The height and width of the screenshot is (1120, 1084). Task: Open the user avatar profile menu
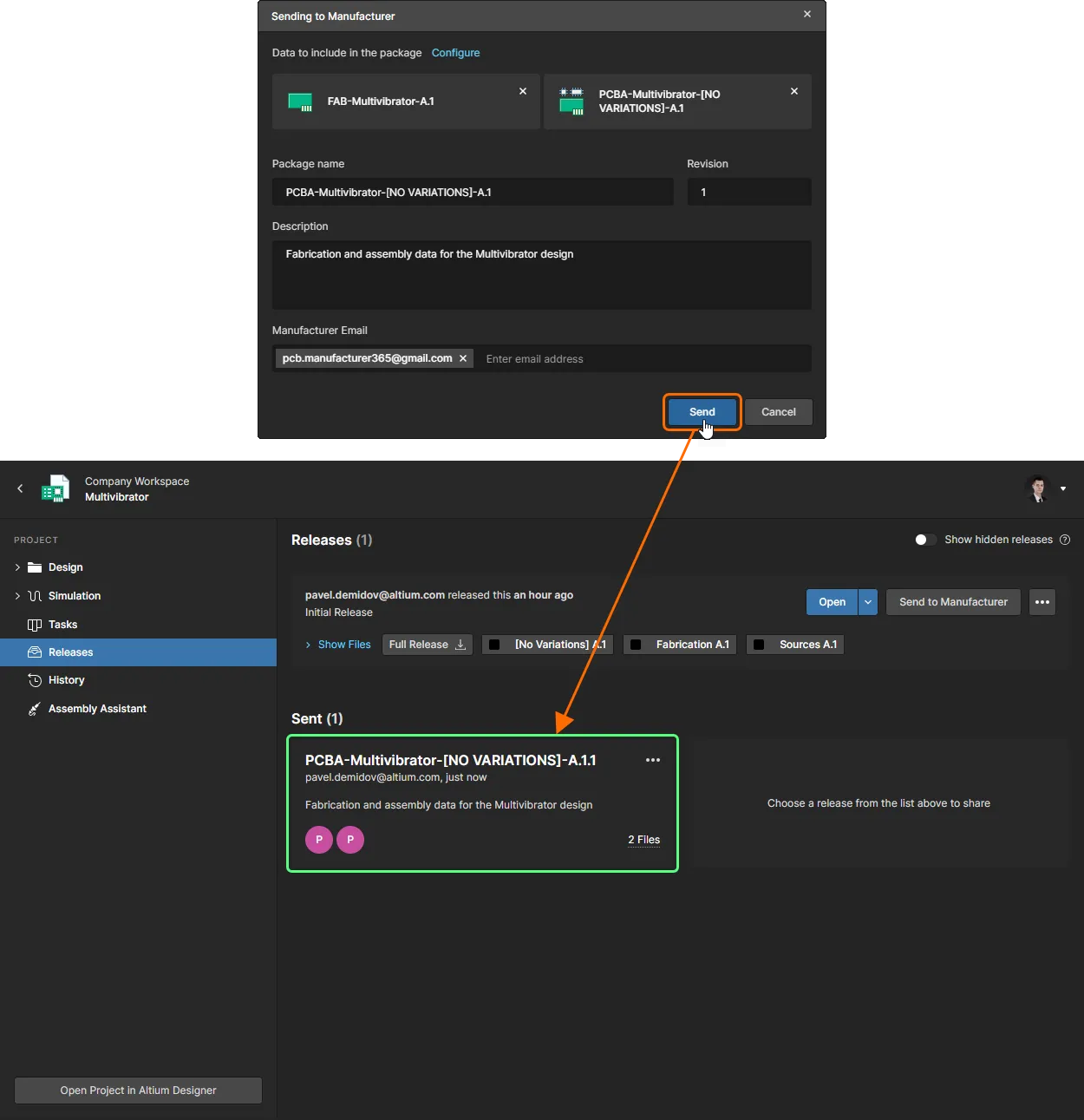pos(1038,488)
